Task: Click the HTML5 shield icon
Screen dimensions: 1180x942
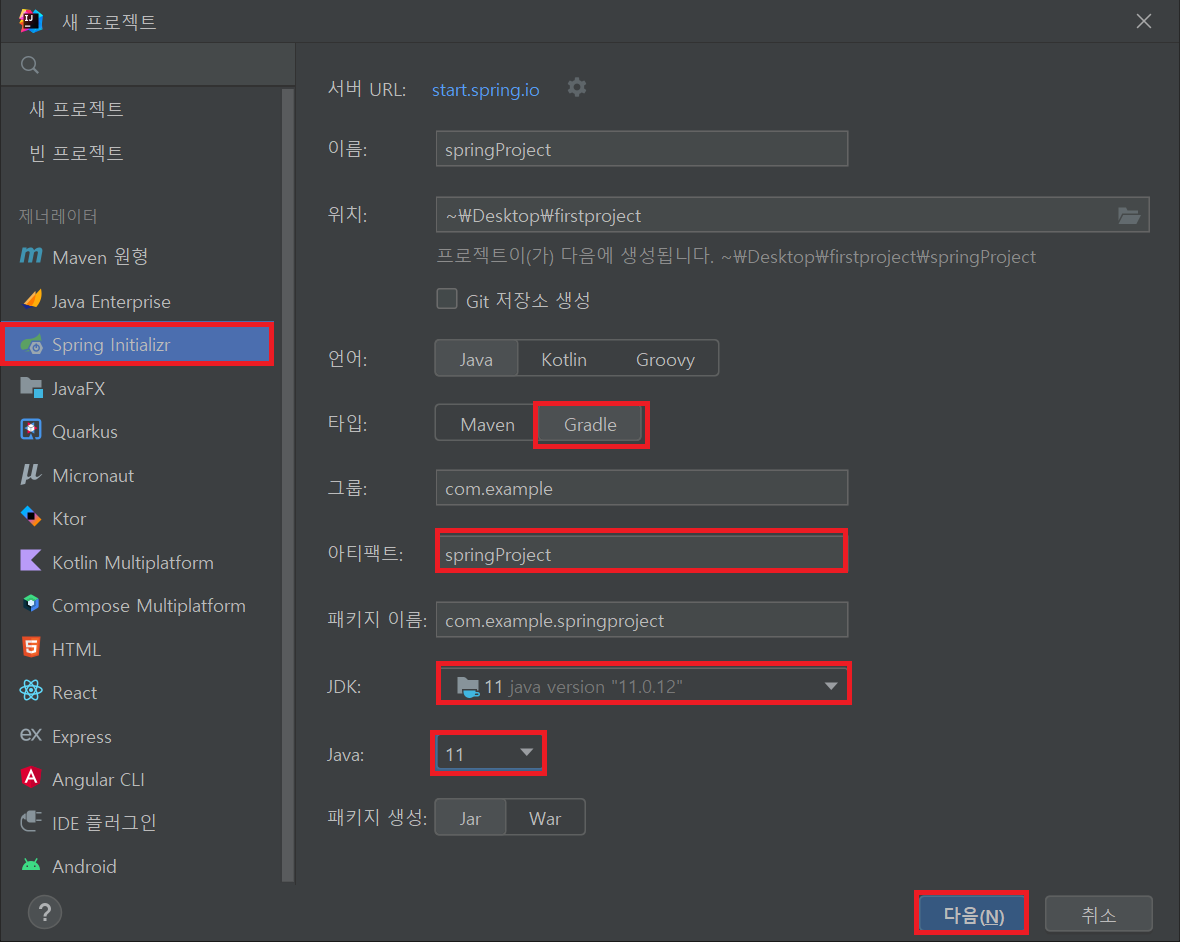Action: pyautogui.click(x=31, y=647)
